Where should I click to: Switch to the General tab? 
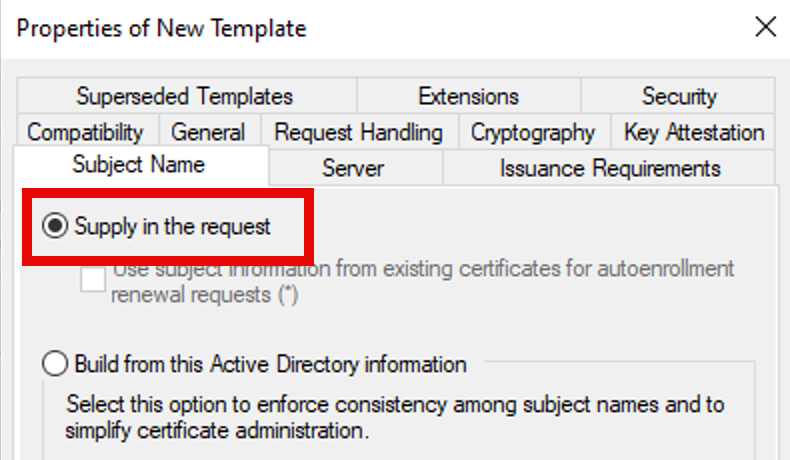click(208, 132)
